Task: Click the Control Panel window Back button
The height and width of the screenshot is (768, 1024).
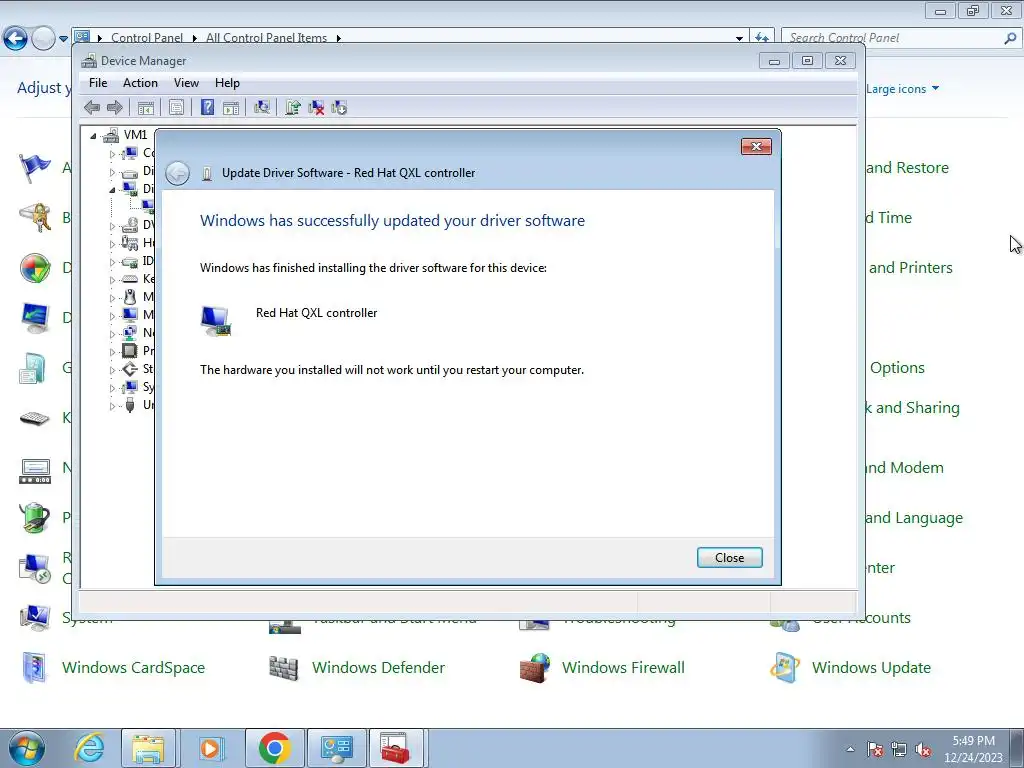Action: pos(16,38)
